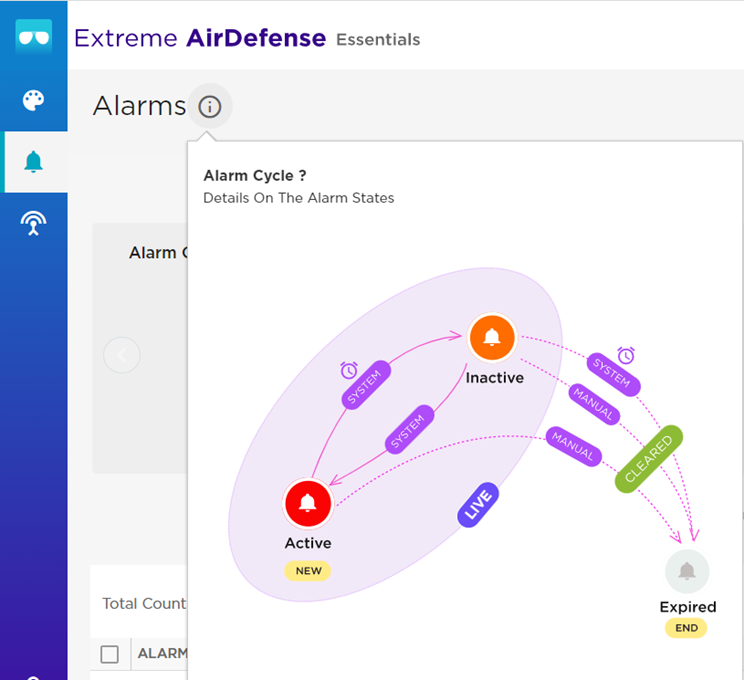This screenshot has width=744, height=680.
Task: Click the Alarms page heading
Action: tap(139, 106)
